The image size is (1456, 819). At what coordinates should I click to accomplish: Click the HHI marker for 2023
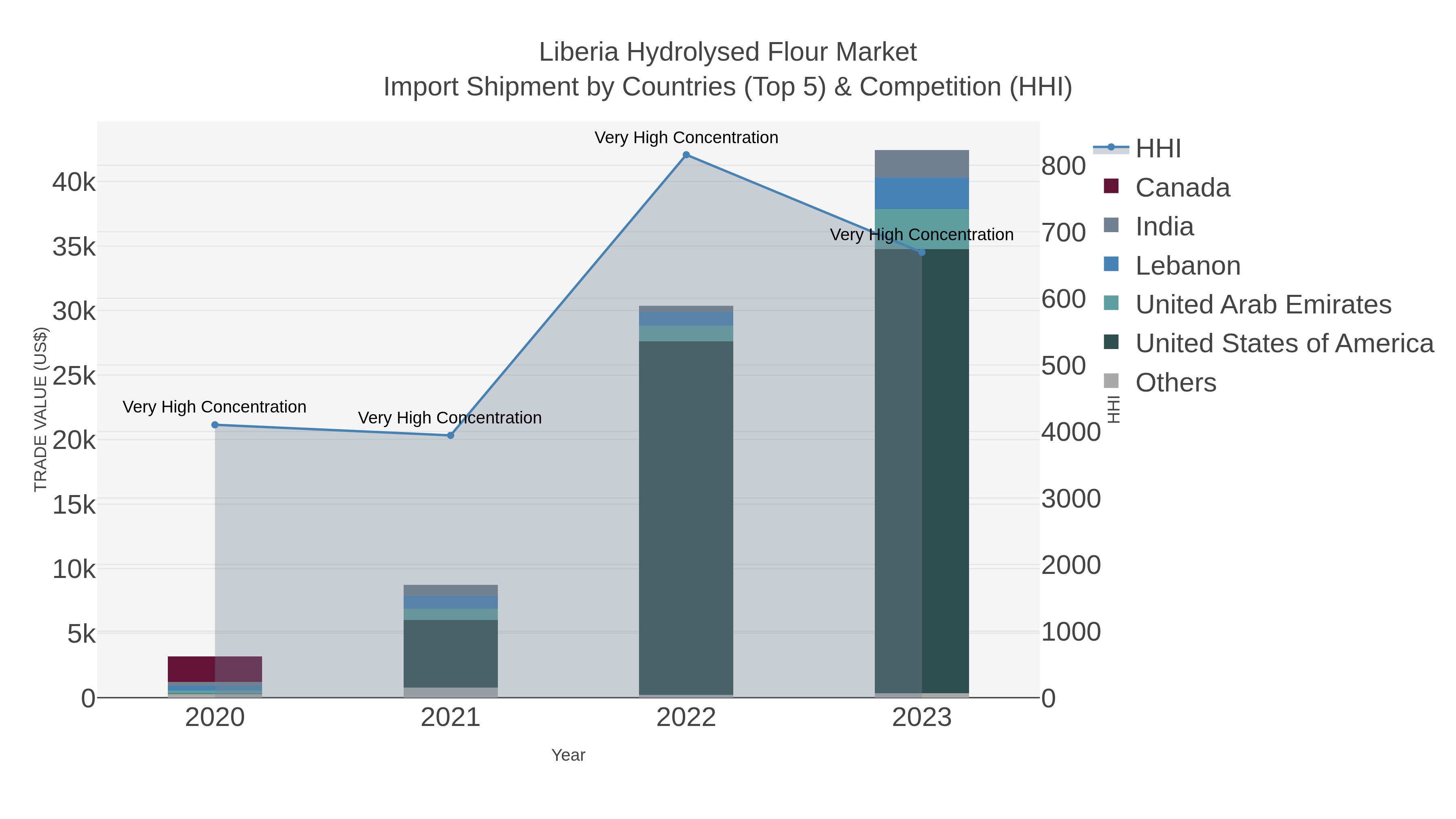point(922,253)
